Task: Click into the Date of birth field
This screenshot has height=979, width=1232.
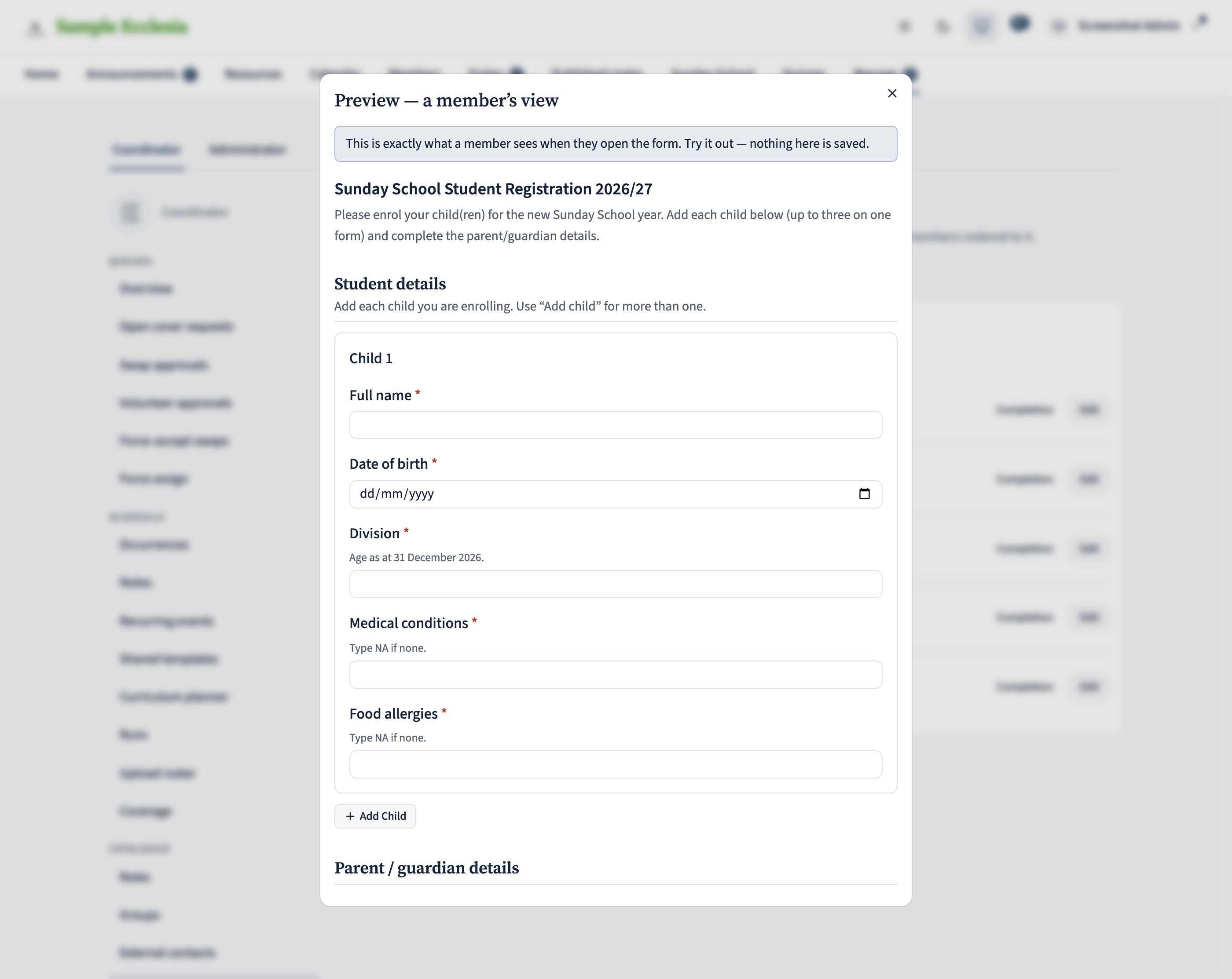Action: pos(616,494)
